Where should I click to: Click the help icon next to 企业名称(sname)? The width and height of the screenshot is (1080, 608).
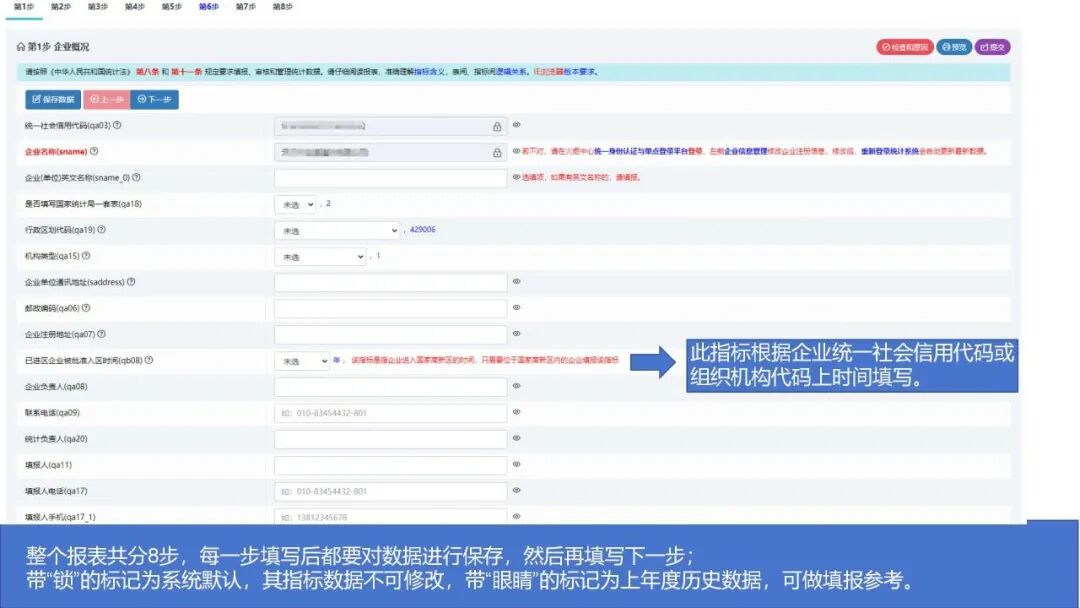(94, 151)
